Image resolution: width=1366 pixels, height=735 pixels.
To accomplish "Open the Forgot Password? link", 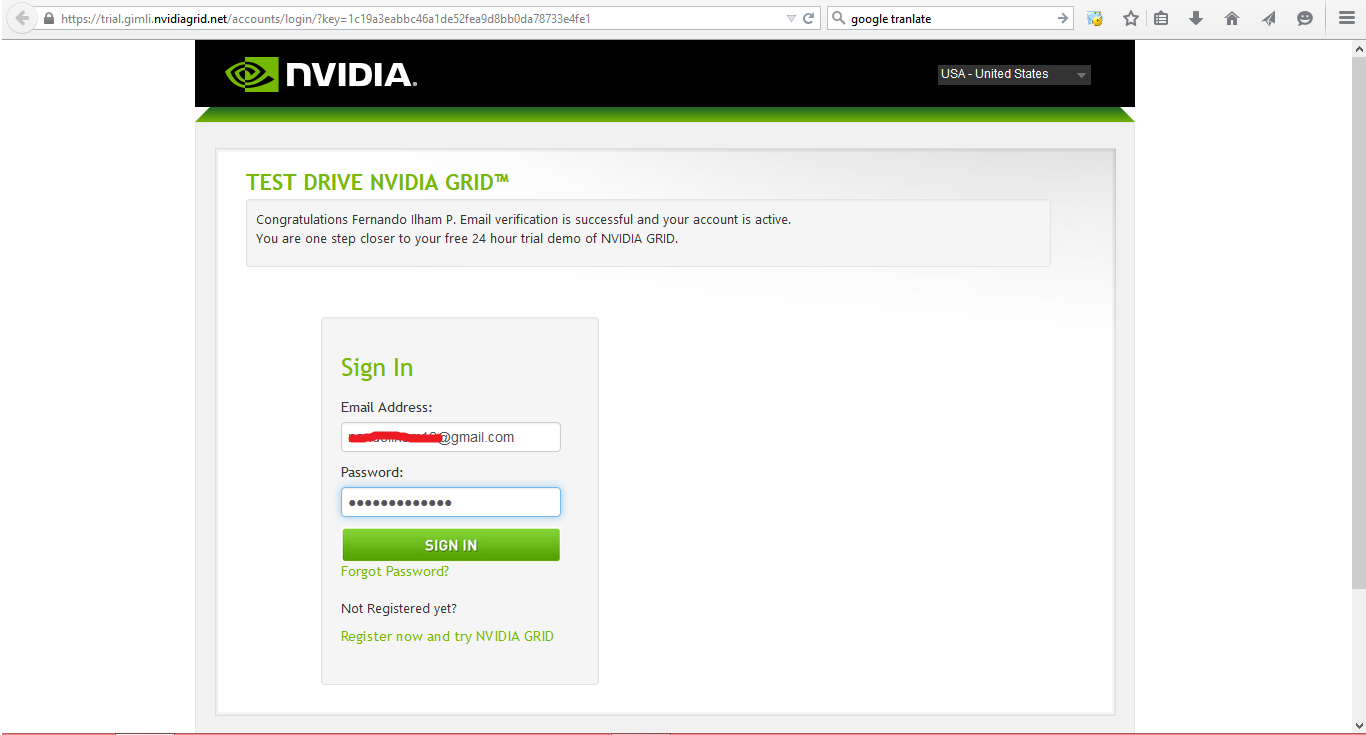I will point(395,571).
